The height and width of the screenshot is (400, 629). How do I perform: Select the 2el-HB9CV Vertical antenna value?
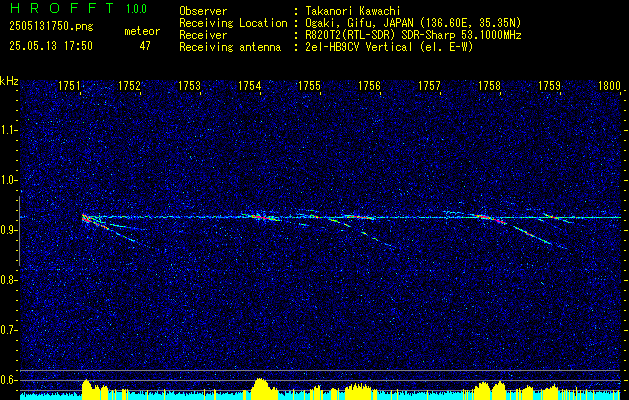pyautogui.click(x=389, y=47)
